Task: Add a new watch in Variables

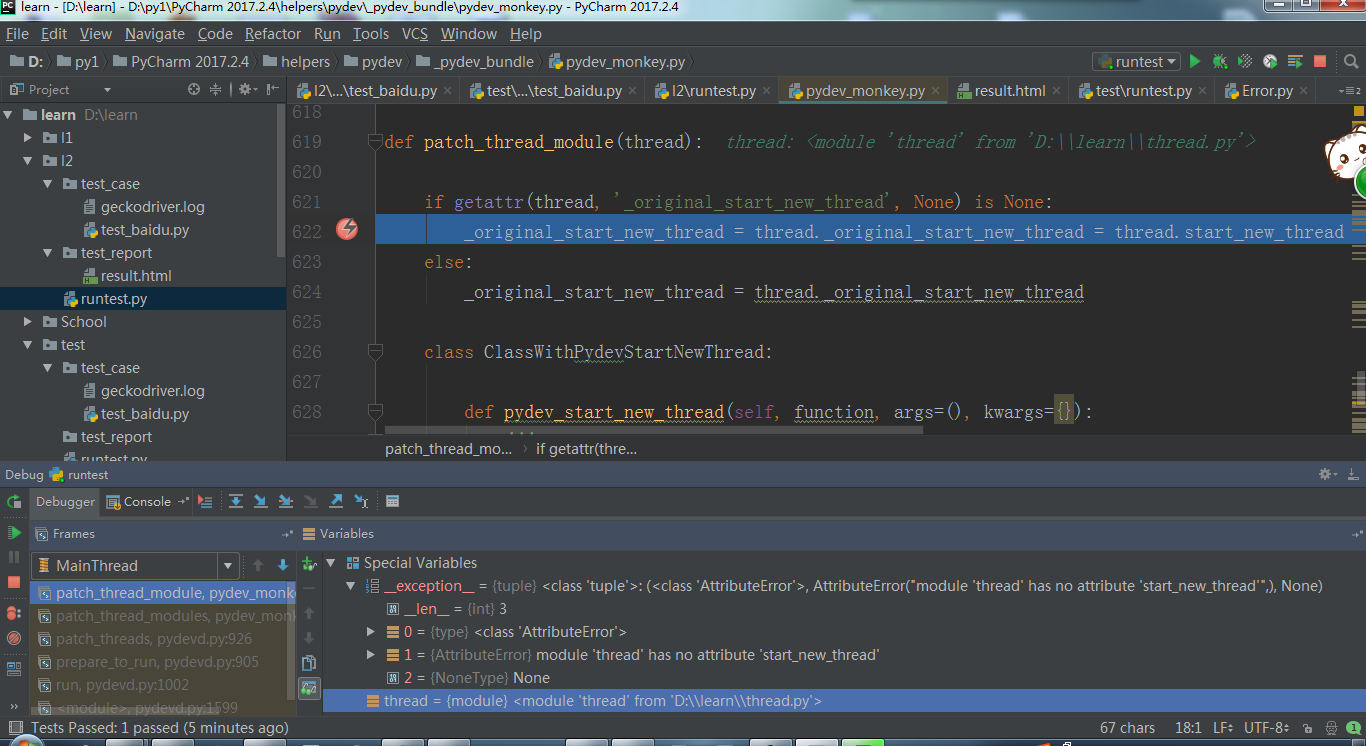Action: 309,564
